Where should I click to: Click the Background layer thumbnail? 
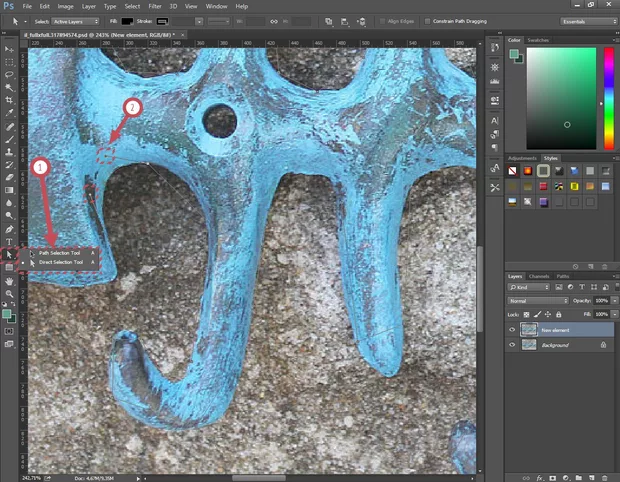click(528, 344)
